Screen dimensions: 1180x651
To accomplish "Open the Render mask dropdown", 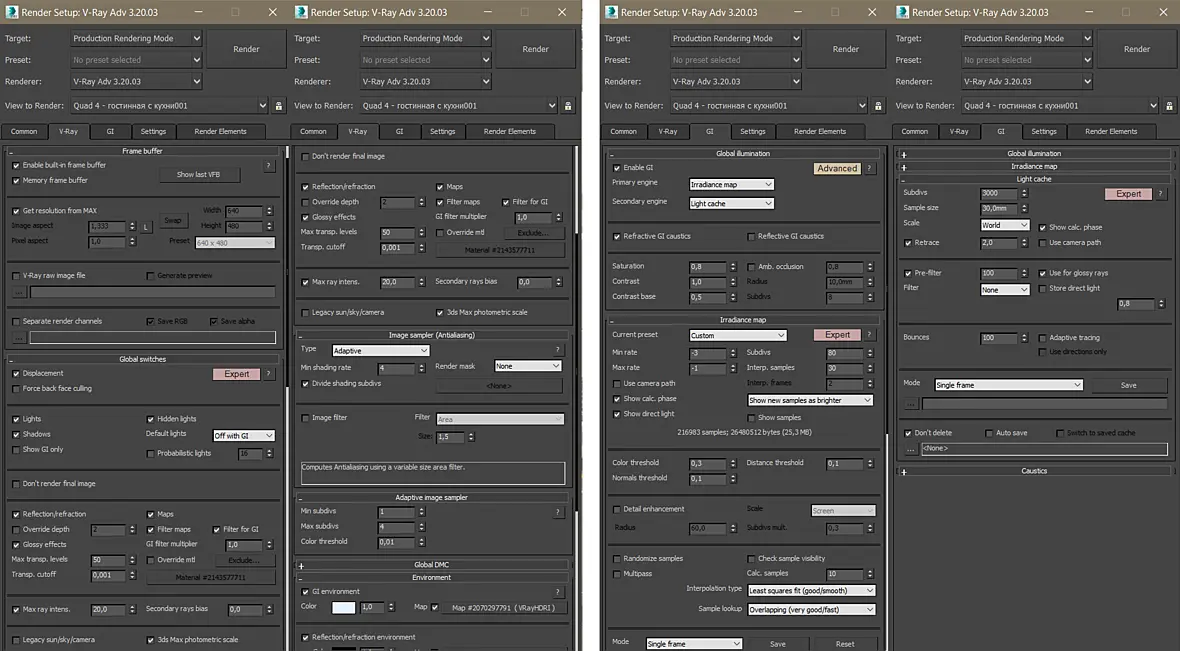I will pos(528,367).
